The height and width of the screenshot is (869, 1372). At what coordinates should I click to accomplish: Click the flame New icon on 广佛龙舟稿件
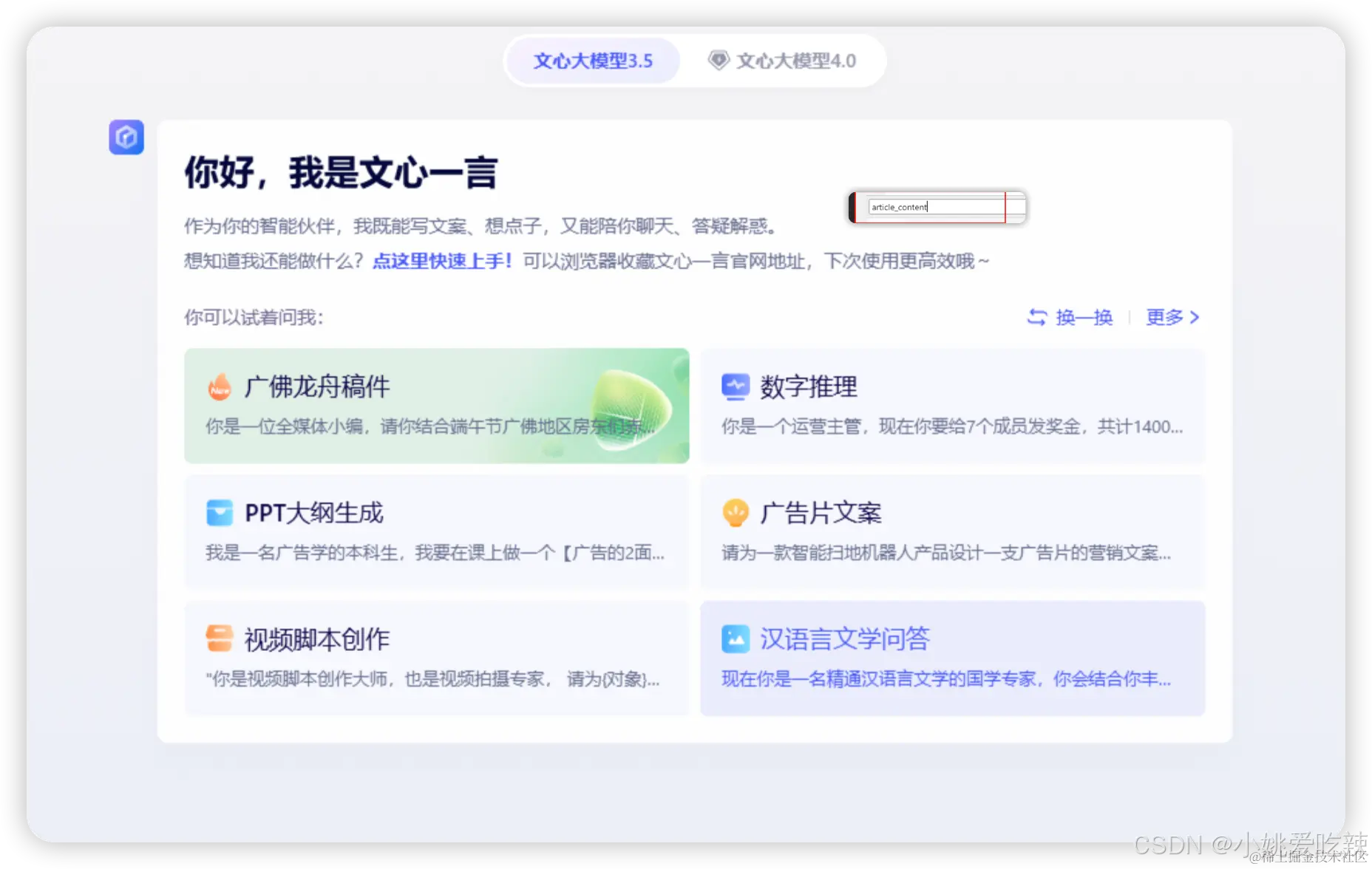[220, 386]
